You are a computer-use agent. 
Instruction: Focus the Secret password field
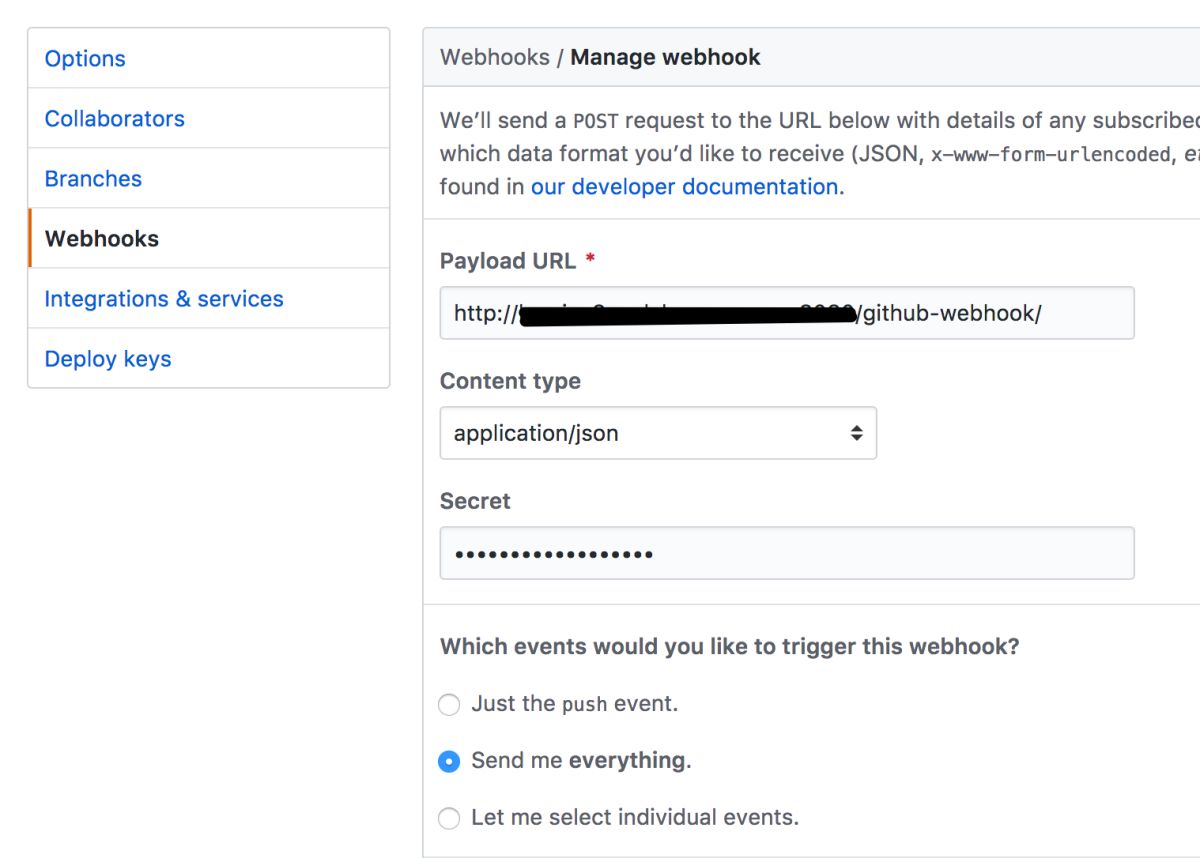787,553
